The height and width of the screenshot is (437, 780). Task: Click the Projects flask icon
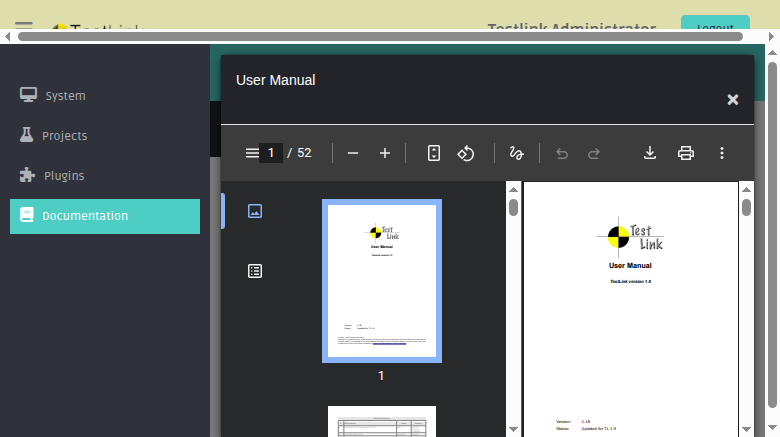[26, 134]
